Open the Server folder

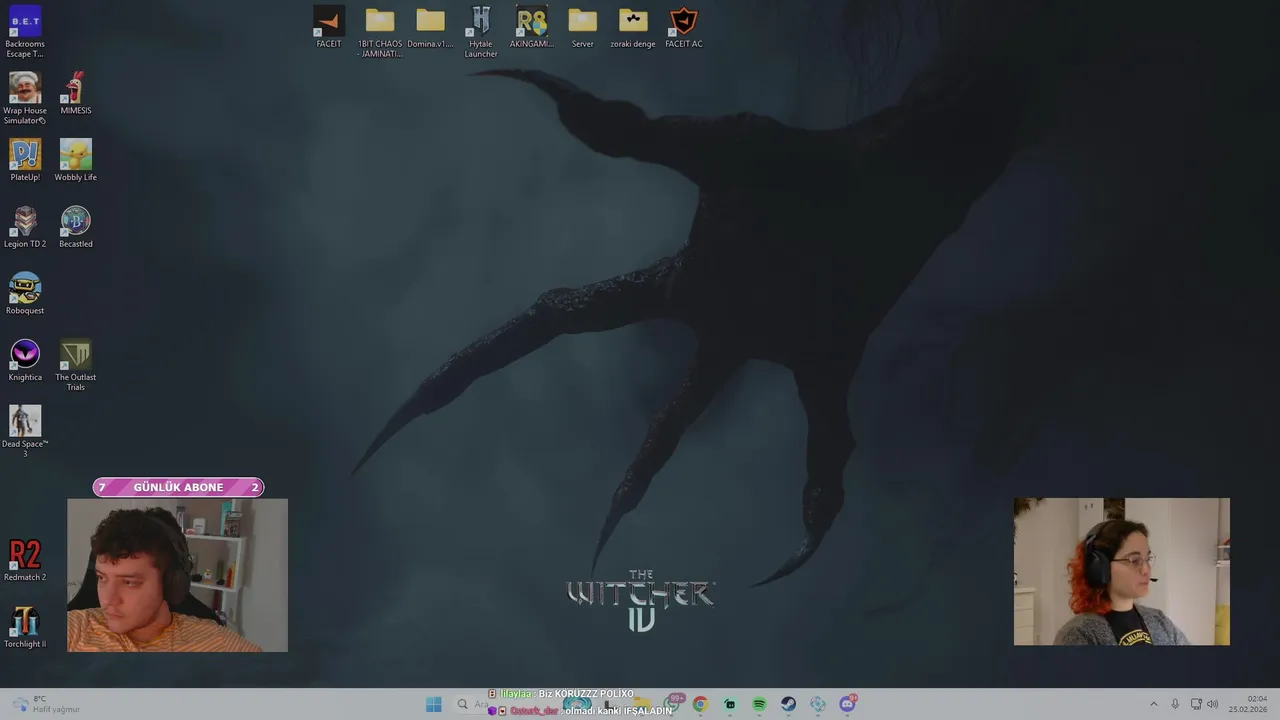582,27
